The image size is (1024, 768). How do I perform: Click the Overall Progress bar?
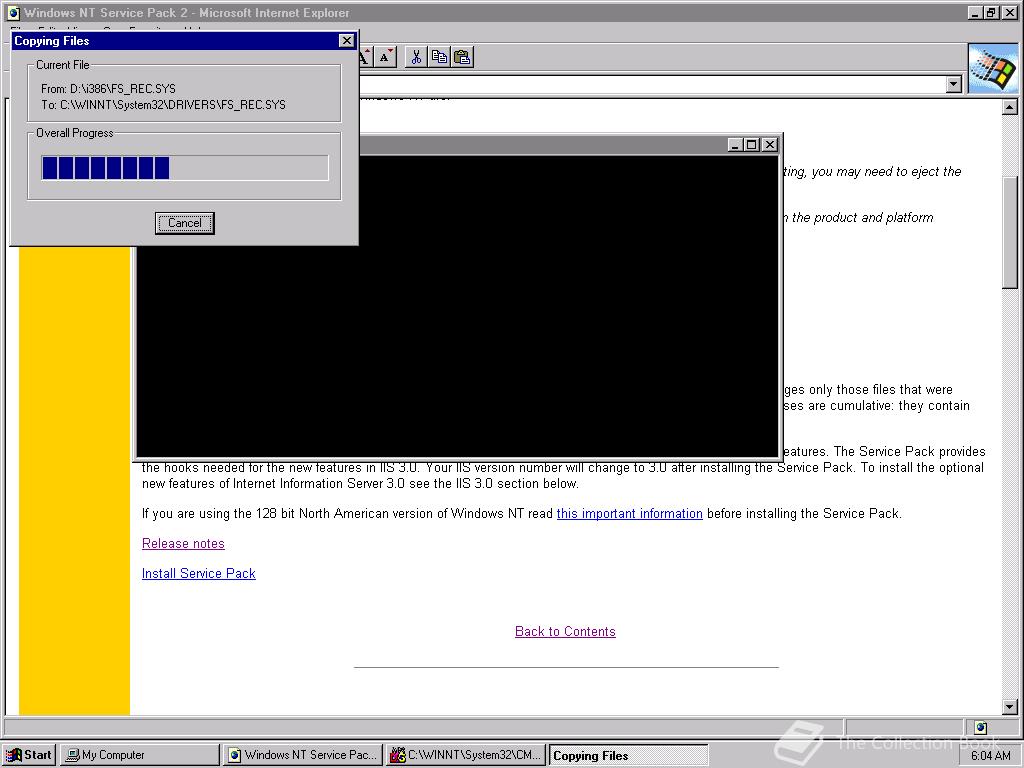tap(185, 168)
